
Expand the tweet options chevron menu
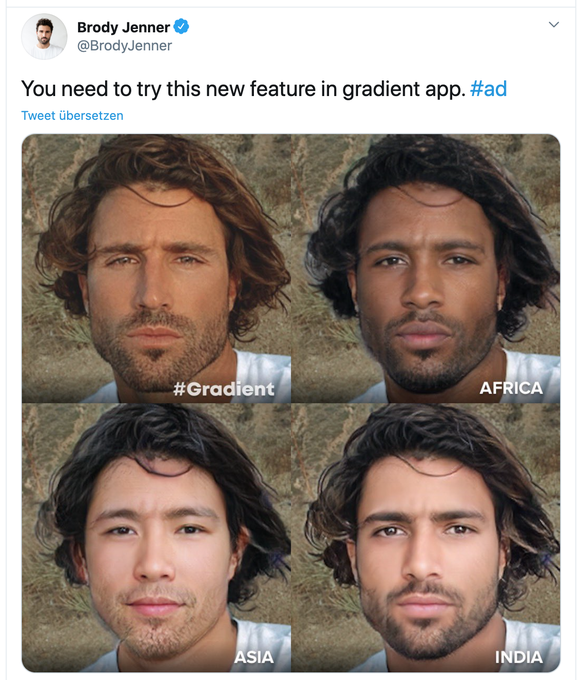[x=554, y=24]
